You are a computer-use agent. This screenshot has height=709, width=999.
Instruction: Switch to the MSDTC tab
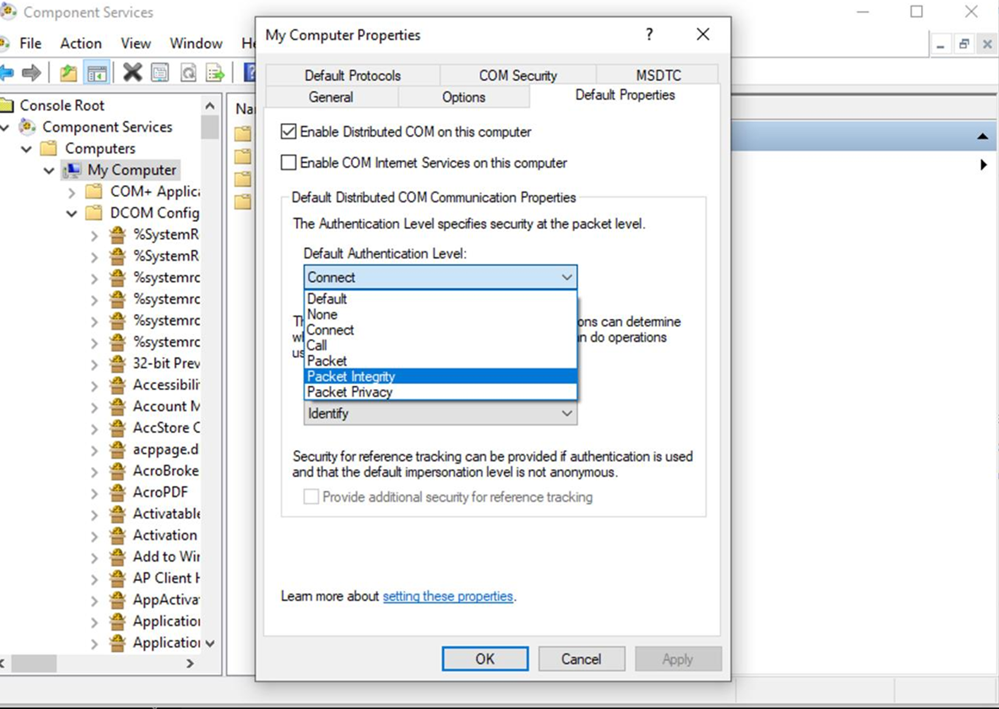pos(658,75)
